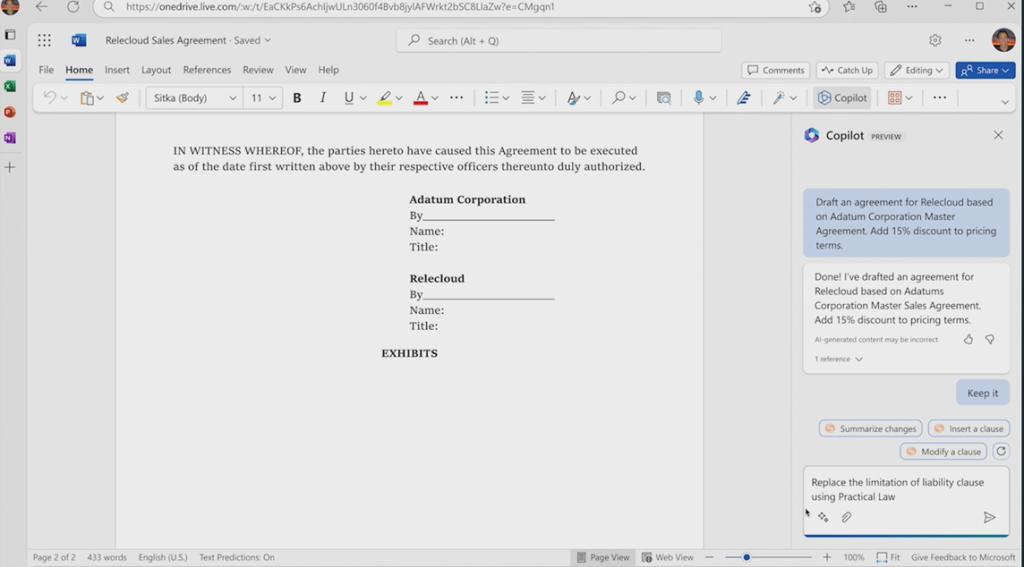Click the Summarize changes suggestion
1024x567 pixels.
pyautogui.click(x=869, y=428)
